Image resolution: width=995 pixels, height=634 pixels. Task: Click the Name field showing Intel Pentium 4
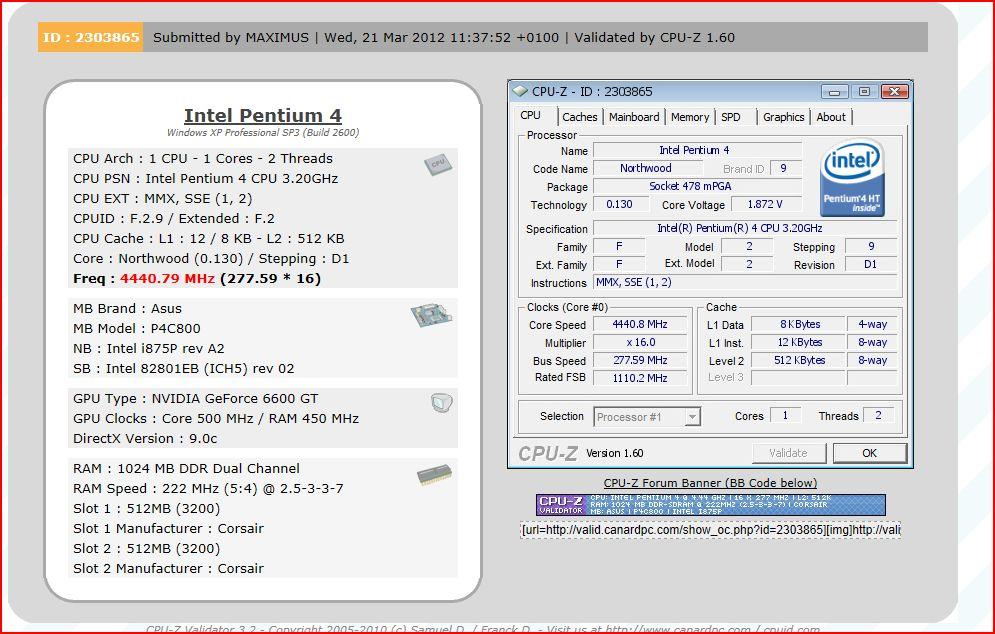tap(697, 150)
